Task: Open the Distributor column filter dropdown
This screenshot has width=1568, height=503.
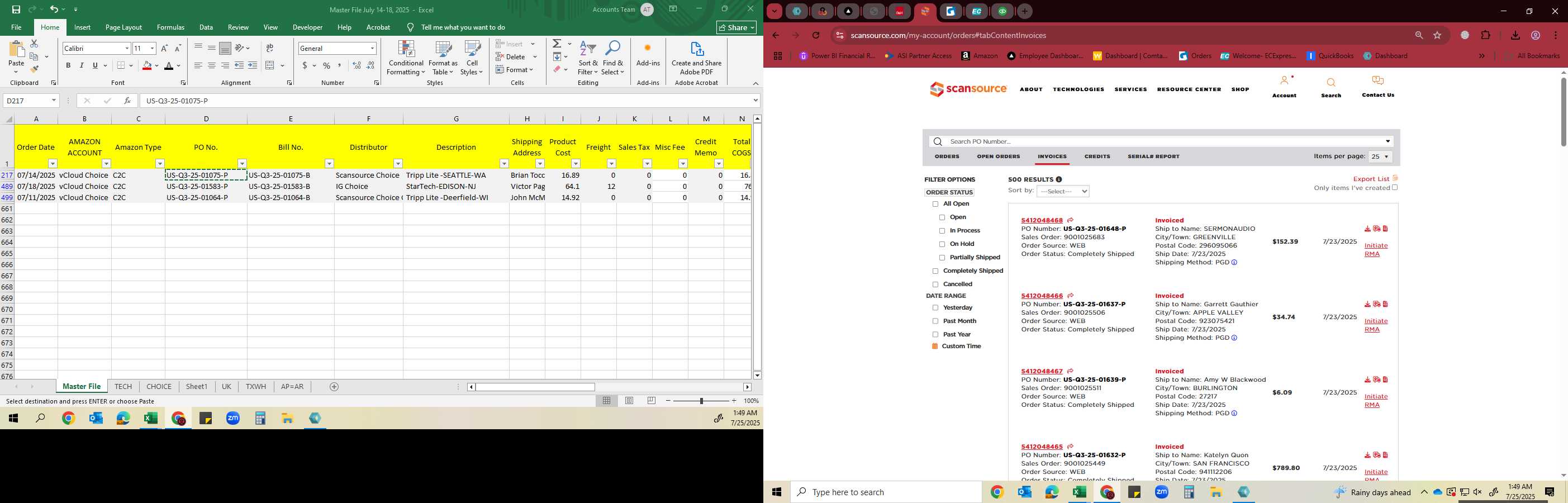Action: [x=398, y=164]
